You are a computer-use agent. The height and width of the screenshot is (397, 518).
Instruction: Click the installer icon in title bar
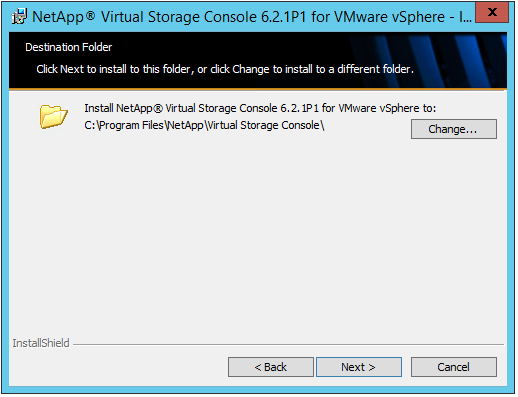[19, 17]
